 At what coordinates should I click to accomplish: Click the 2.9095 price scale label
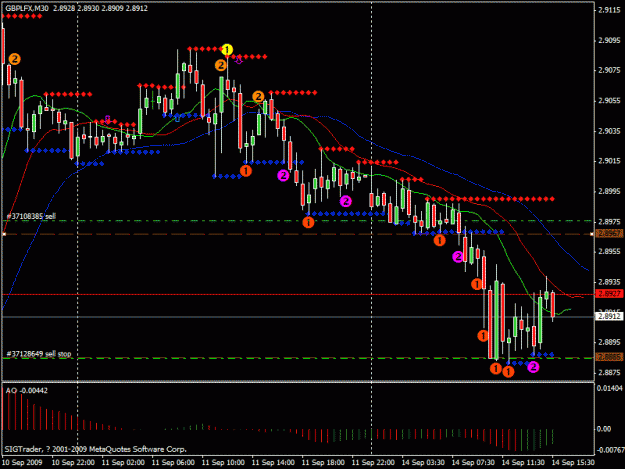click(609, 40)
